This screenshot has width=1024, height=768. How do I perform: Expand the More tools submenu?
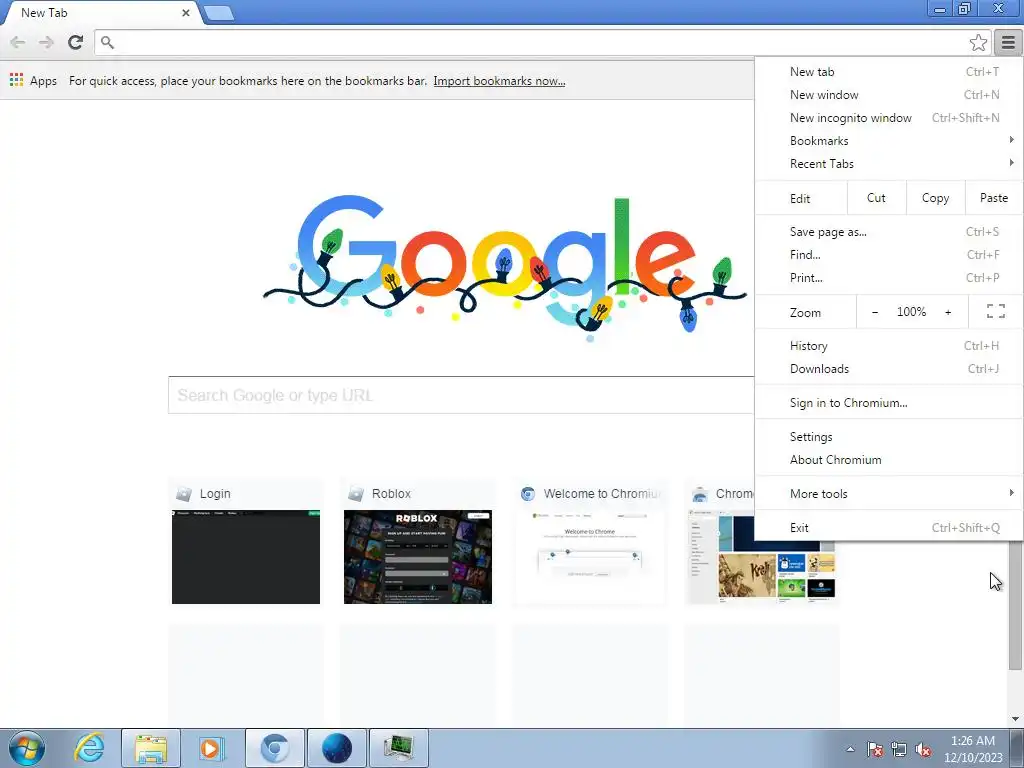click(888, 494)
